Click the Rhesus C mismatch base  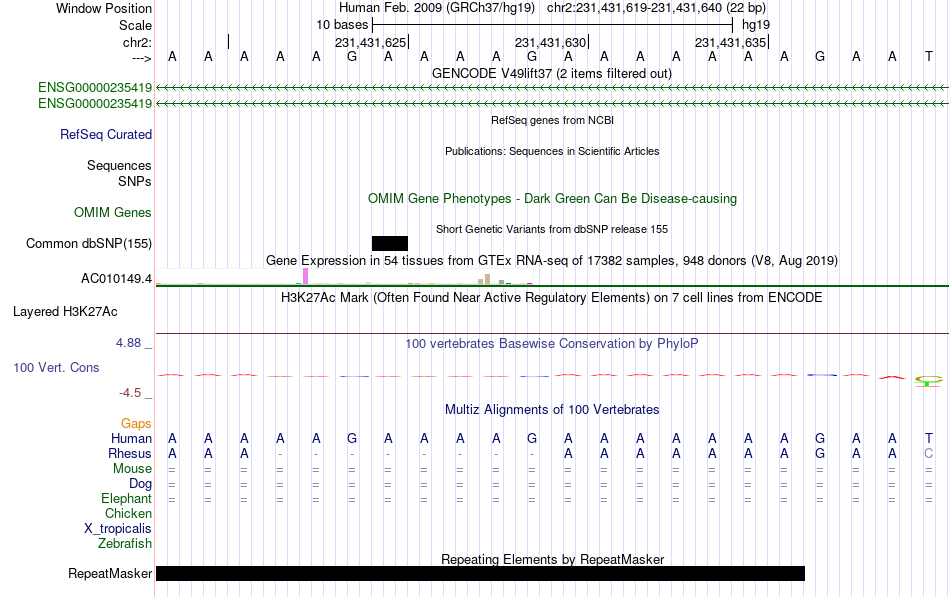pos(929,454)
